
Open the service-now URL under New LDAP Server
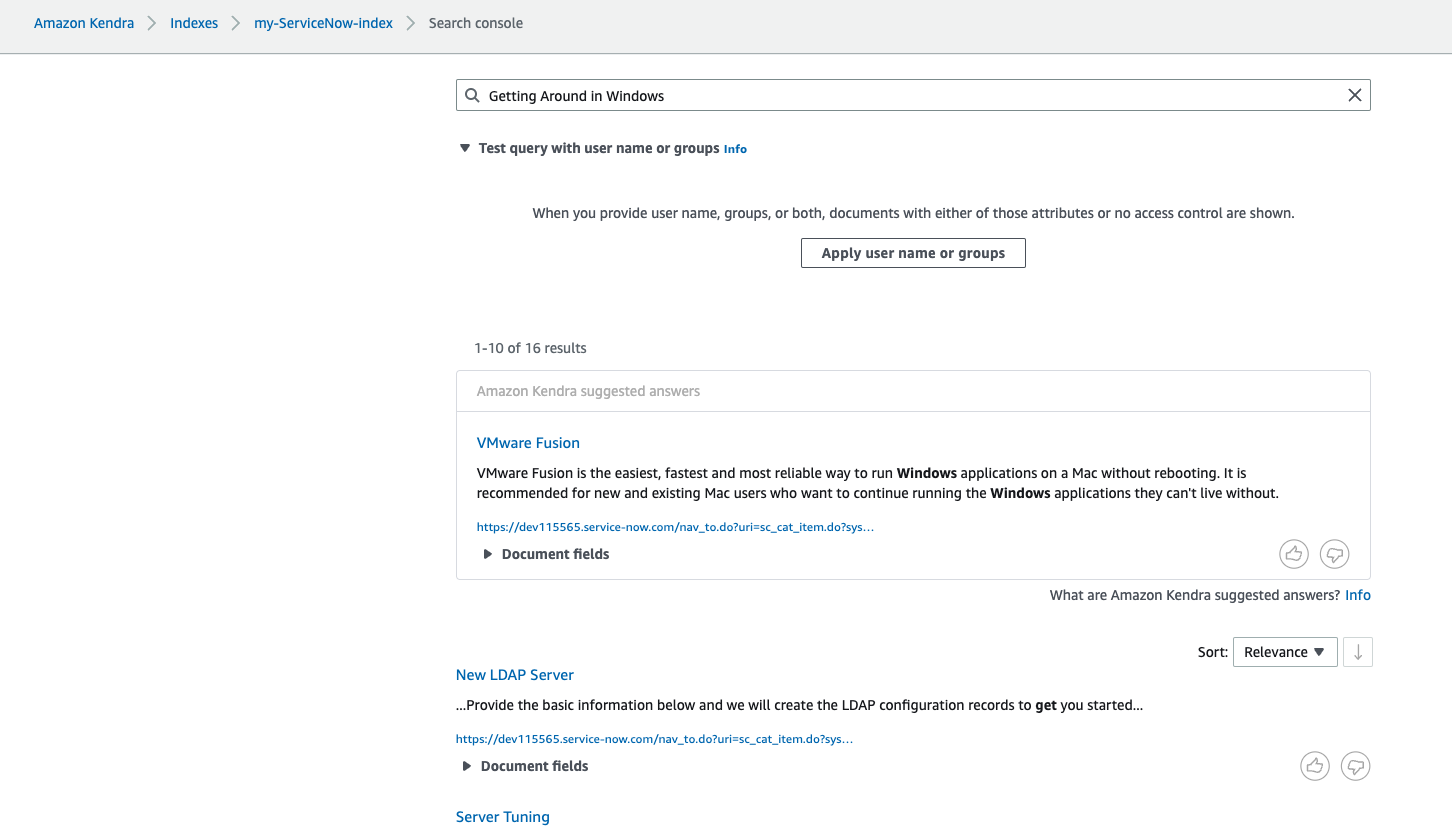pyautogui.click(x=654, y=739)
